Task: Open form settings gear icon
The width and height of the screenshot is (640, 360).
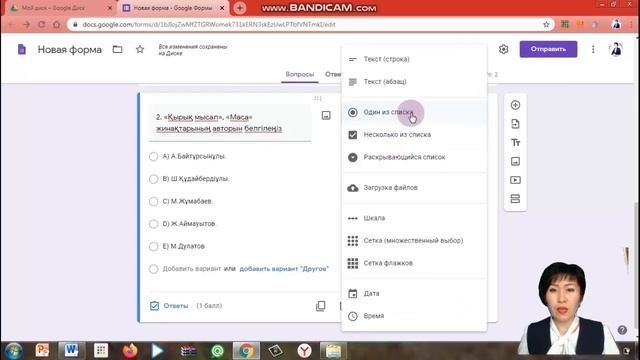Action: point(504,49)
